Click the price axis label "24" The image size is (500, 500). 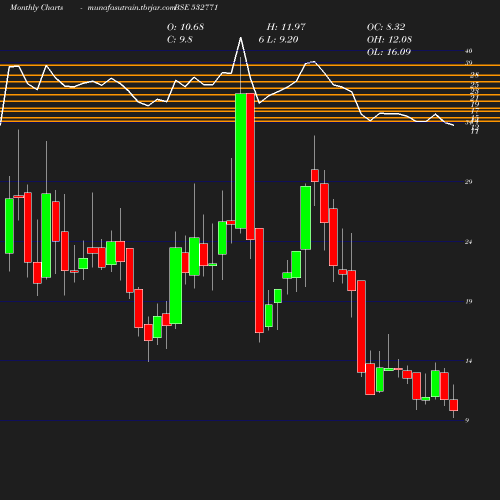tap(469, 242)
